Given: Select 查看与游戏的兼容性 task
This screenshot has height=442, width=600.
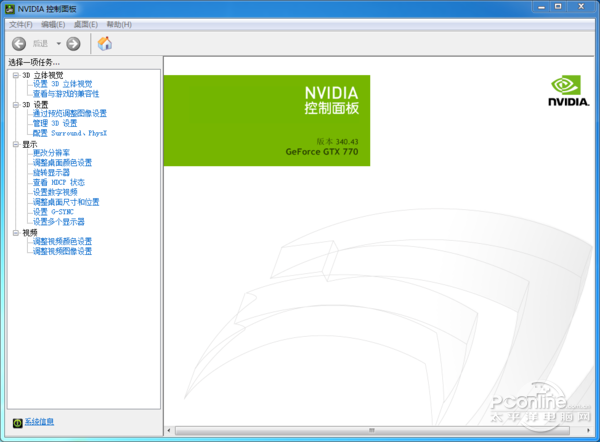Looking at the screenshot, I should coord(66,94).
